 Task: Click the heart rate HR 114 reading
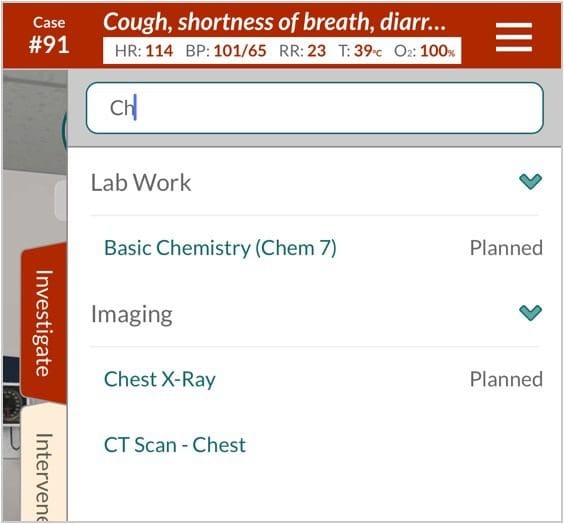144,51
